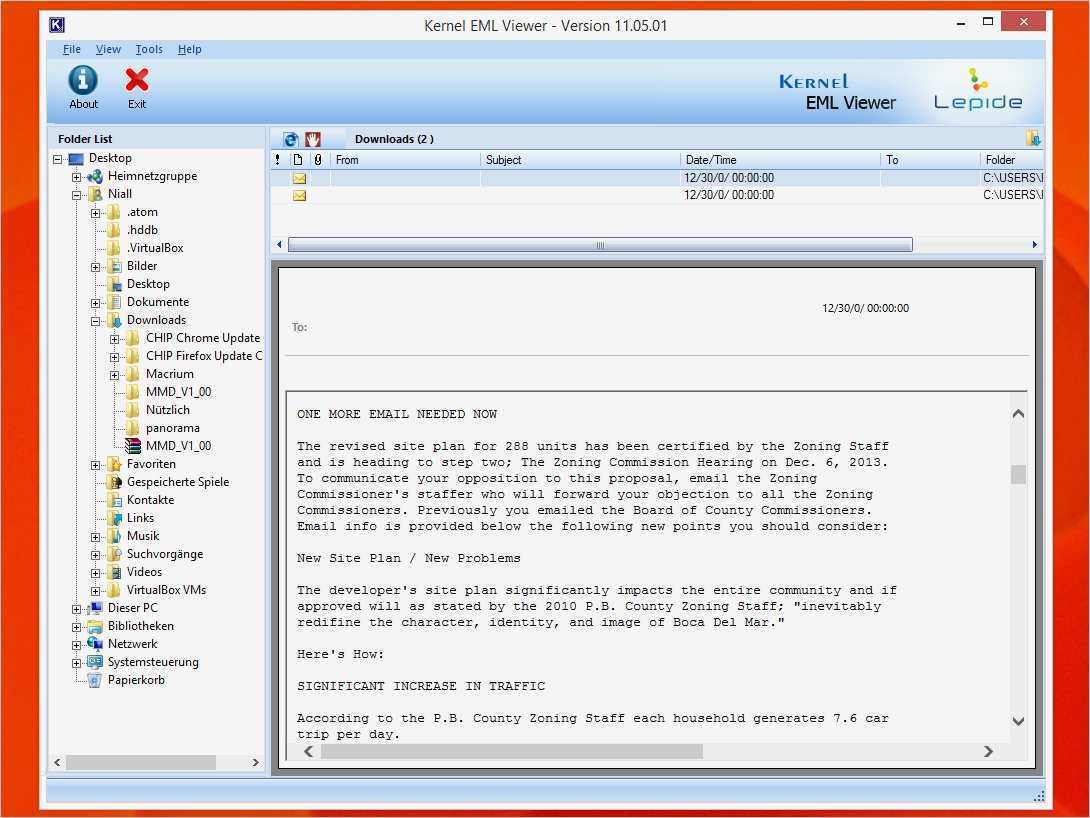Click the message body scroll down arrow

pos(1018,721)
